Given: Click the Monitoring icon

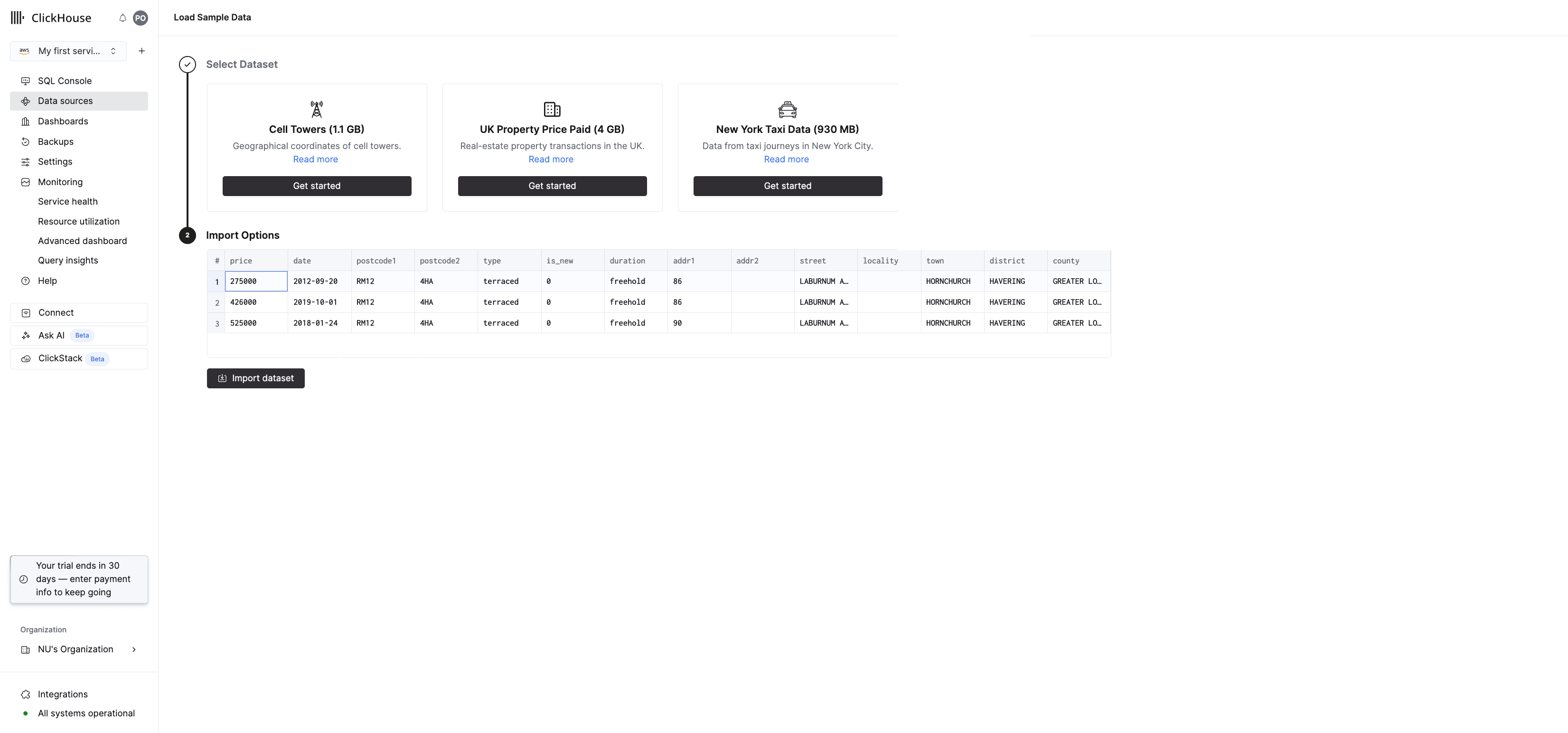Looking at the screenshot, I should coord(26,182).
